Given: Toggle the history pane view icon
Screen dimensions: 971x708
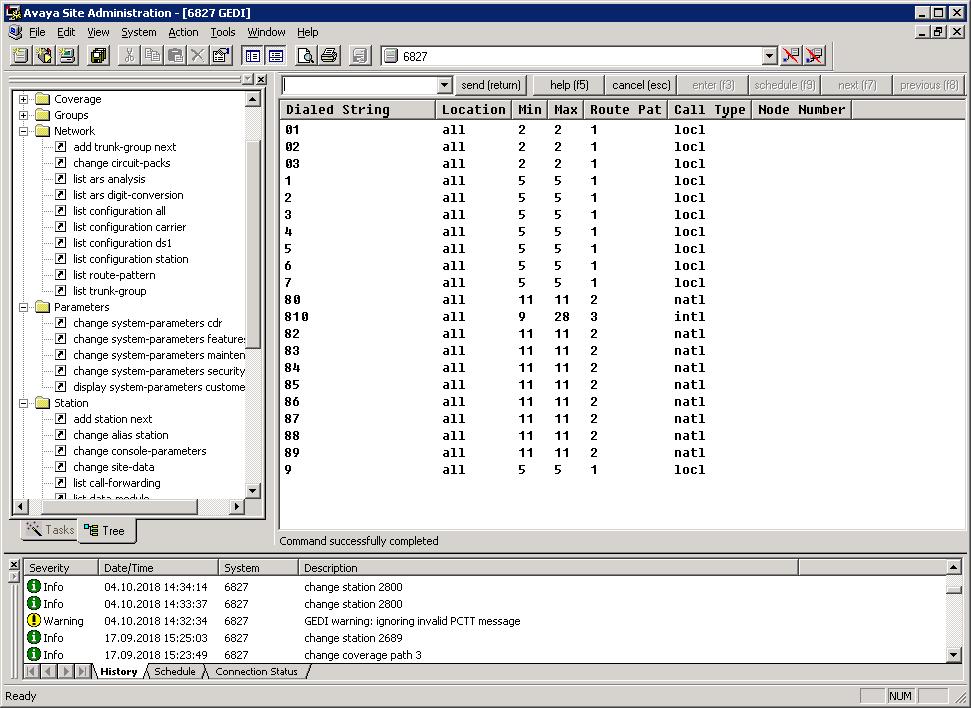Looking at the screenshot, I should point(276,56).
